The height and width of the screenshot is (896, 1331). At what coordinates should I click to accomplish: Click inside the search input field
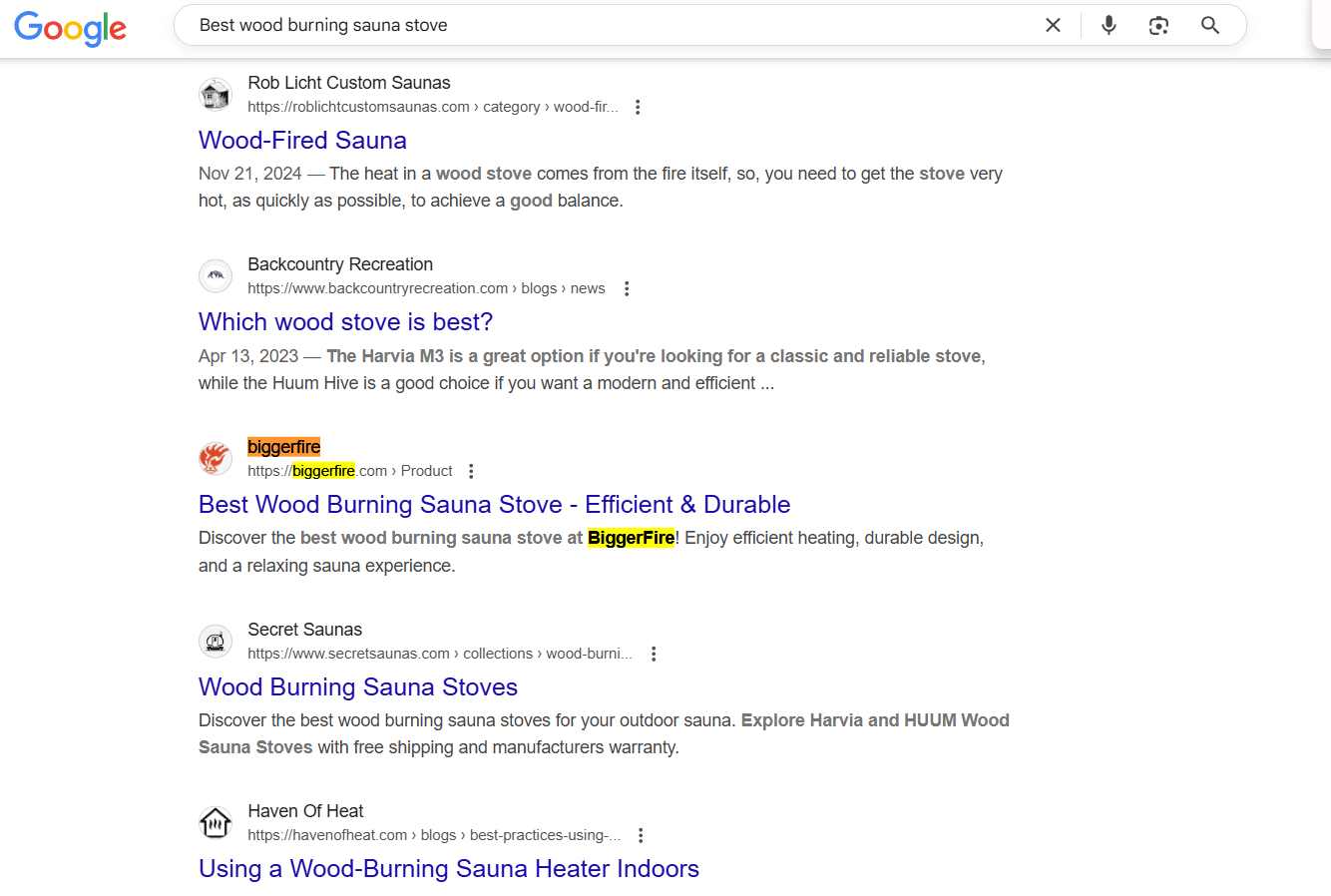599,25
